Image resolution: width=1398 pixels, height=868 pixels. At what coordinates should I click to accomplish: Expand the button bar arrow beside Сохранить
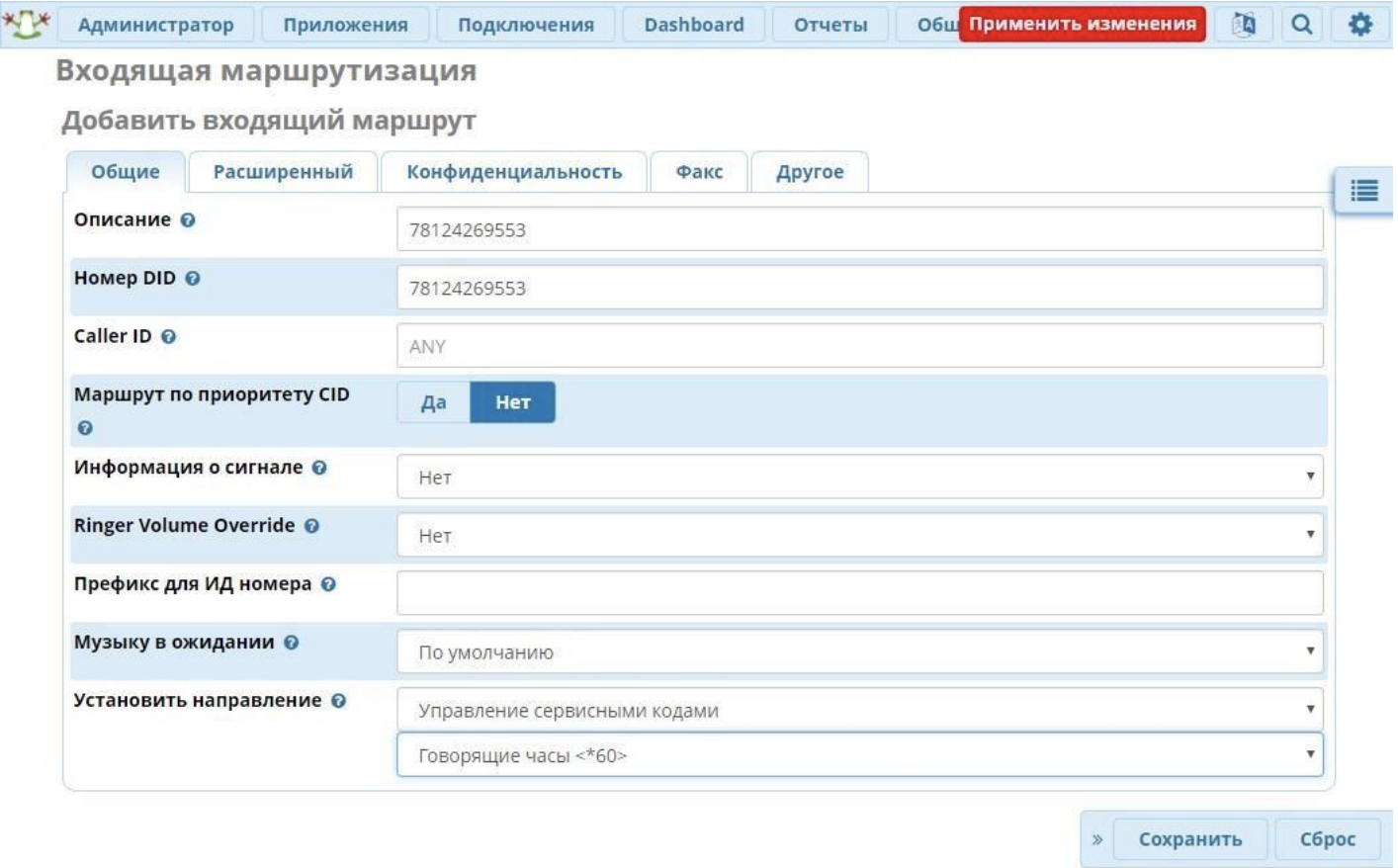click(x=1096, y=839)
